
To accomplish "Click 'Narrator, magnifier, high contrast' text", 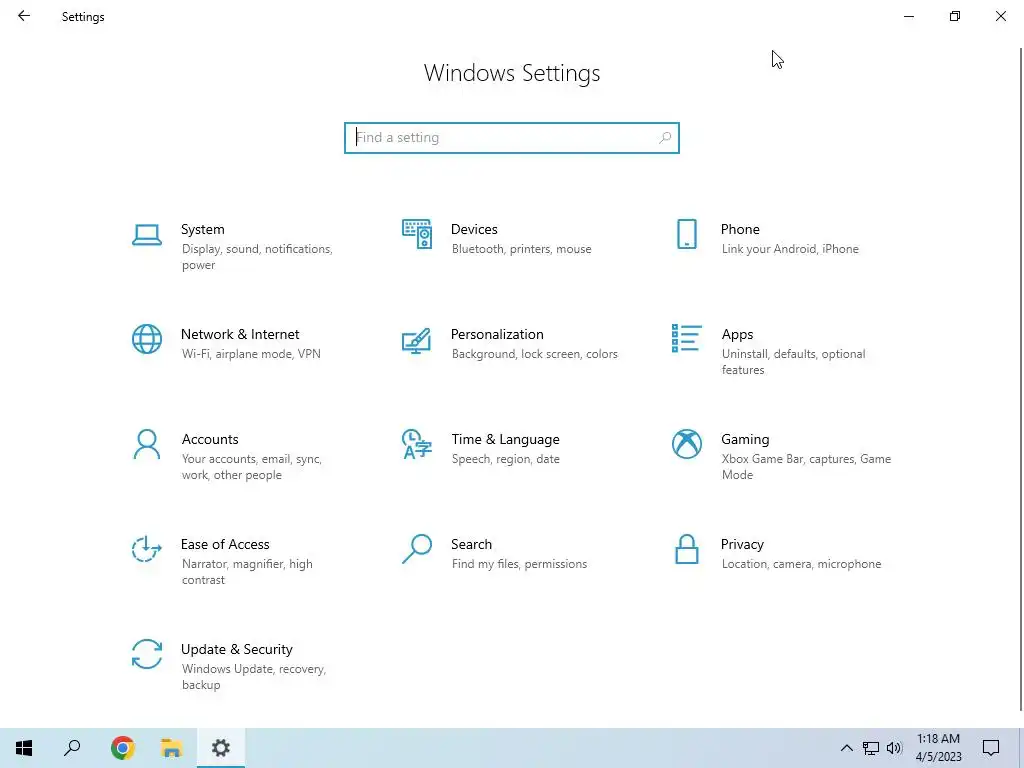I will pos(247,571).
